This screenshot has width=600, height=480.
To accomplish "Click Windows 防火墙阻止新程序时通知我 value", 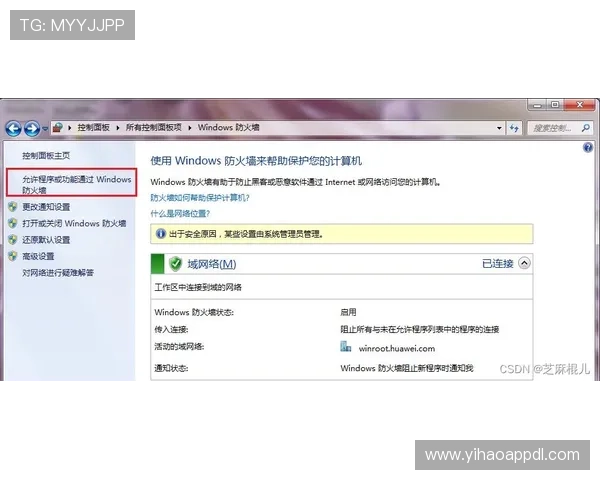I will click(x=407, y=368).
